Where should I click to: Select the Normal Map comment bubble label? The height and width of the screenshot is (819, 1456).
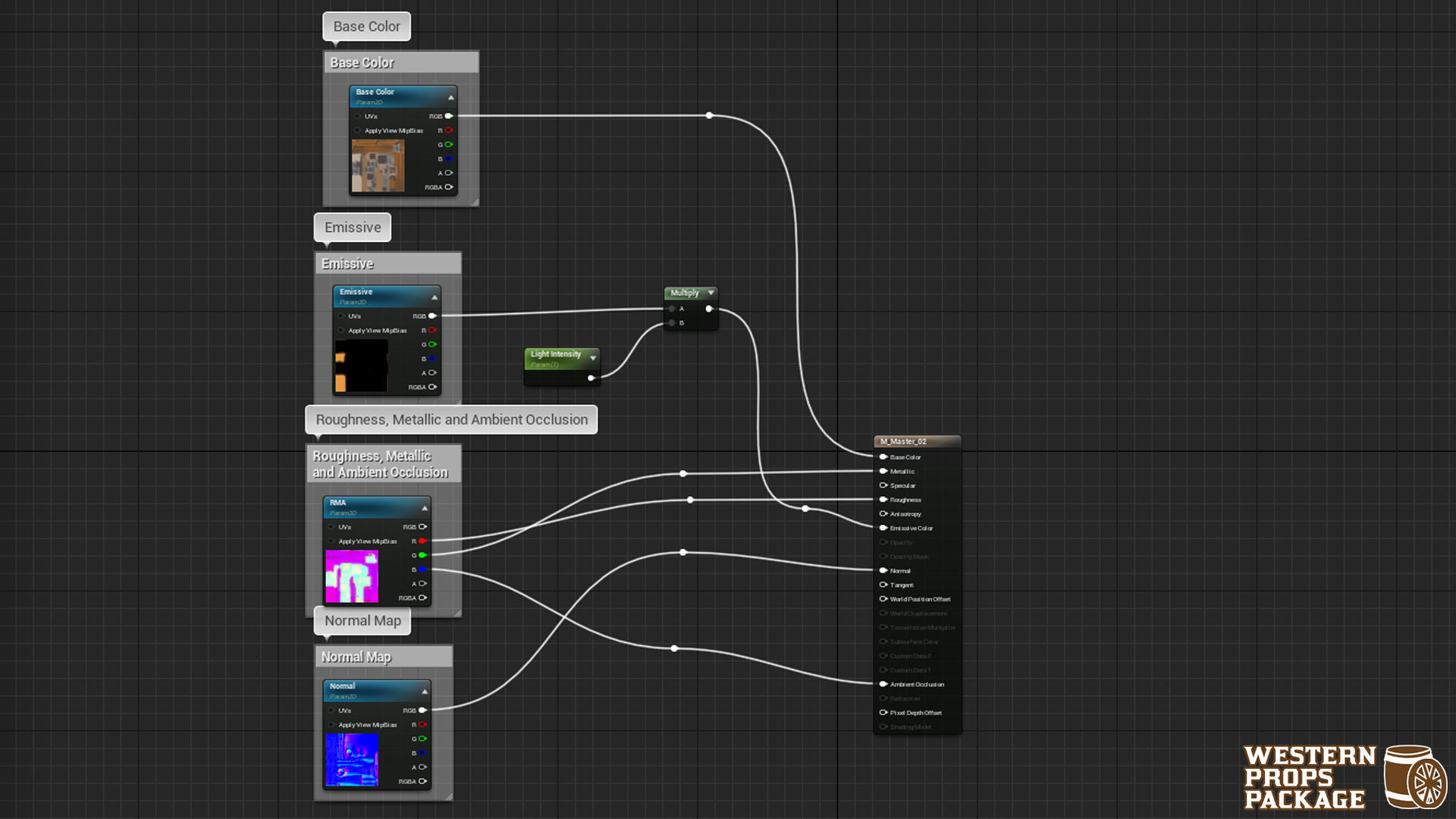pos(362,621)
